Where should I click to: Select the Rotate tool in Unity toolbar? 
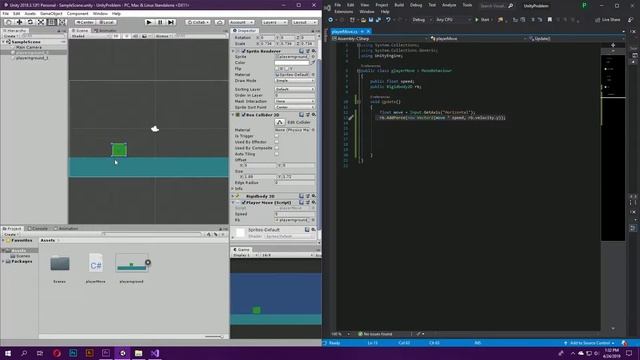click(x=30, y=22)
